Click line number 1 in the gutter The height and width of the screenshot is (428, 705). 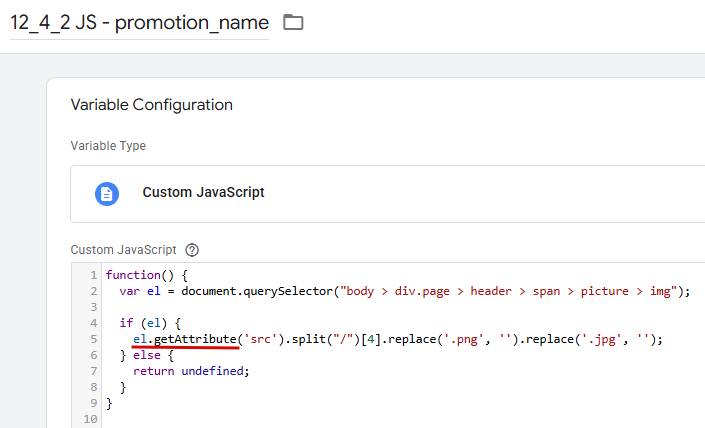93,275
